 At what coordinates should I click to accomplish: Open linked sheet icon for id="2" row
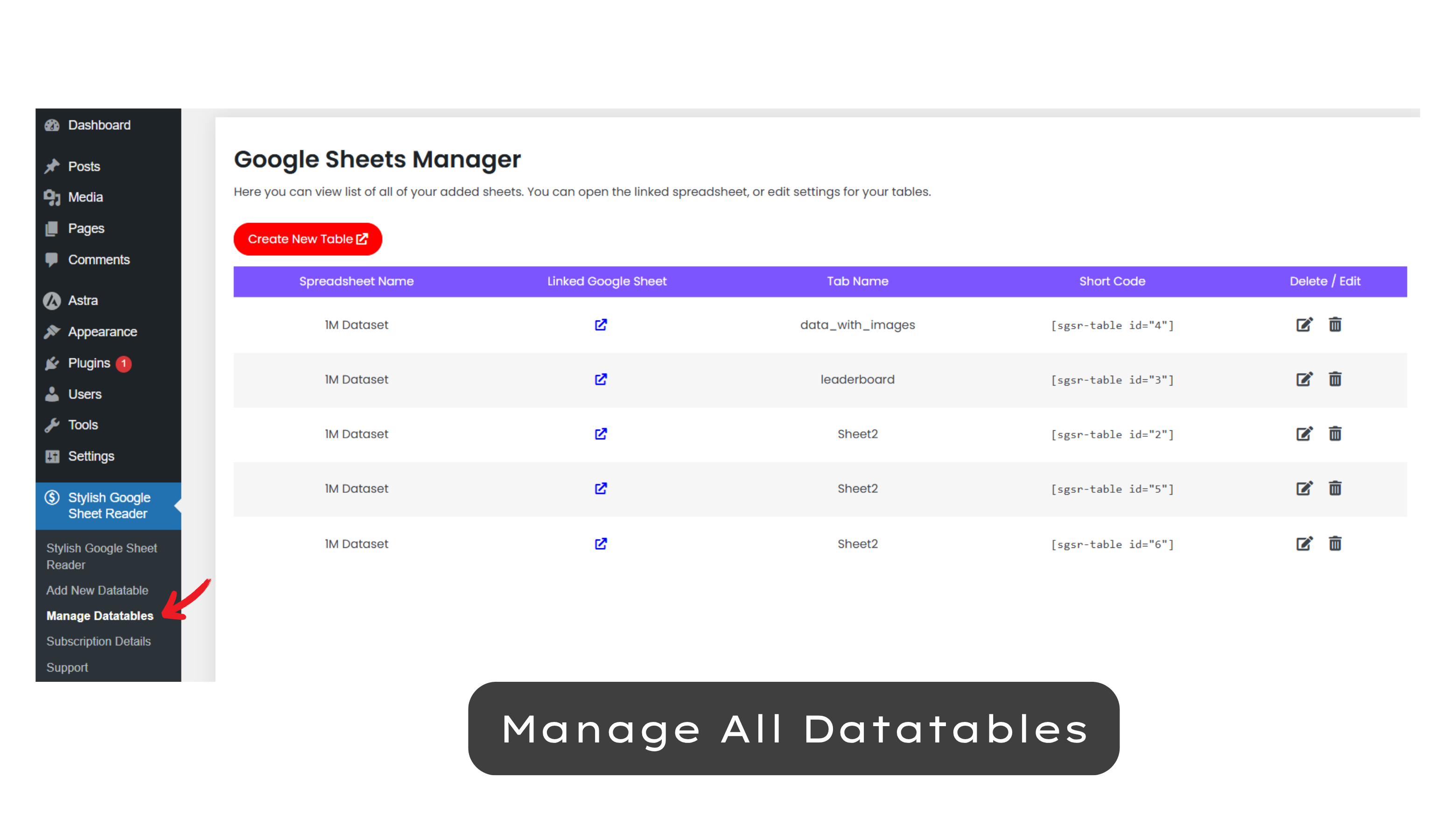click(601, 434)
